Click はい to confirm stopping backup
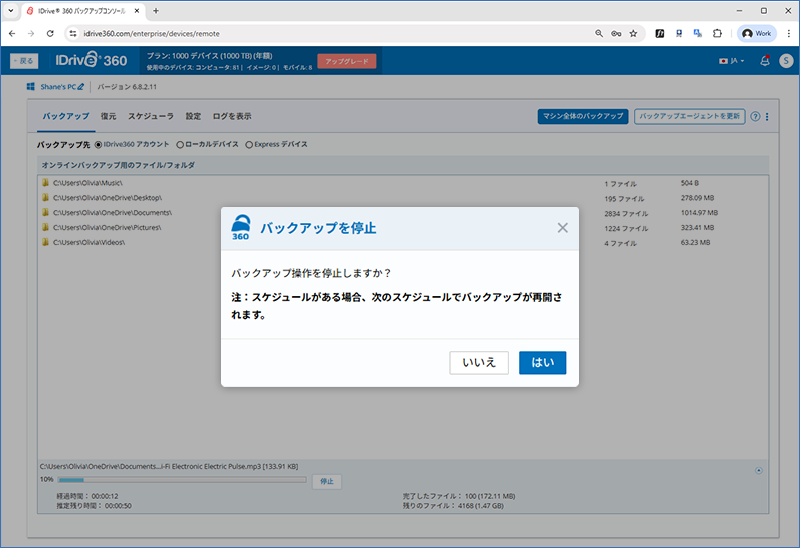 [x=542, y=362]
